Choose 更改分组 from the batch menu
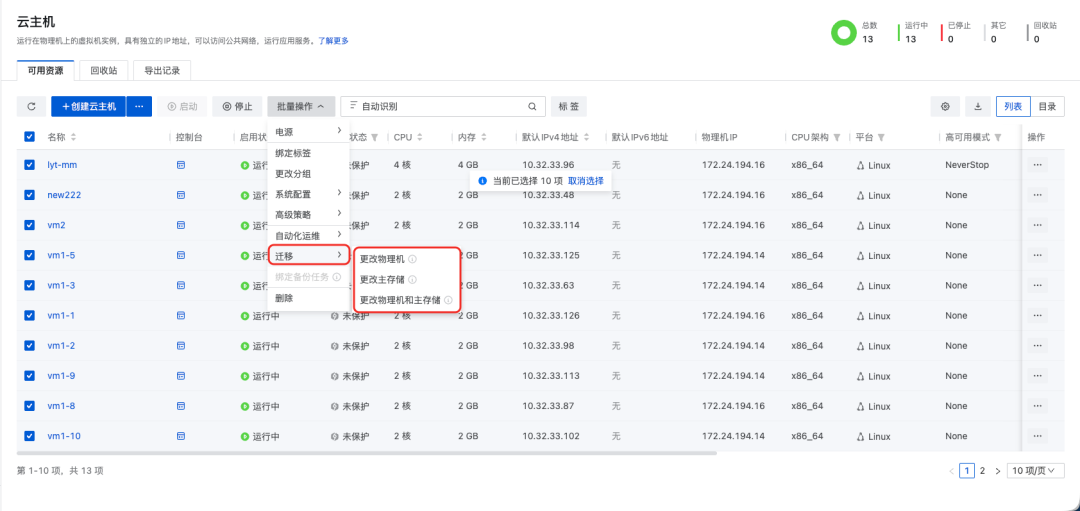The image size is (1080, 511). [x=309, y=174]
